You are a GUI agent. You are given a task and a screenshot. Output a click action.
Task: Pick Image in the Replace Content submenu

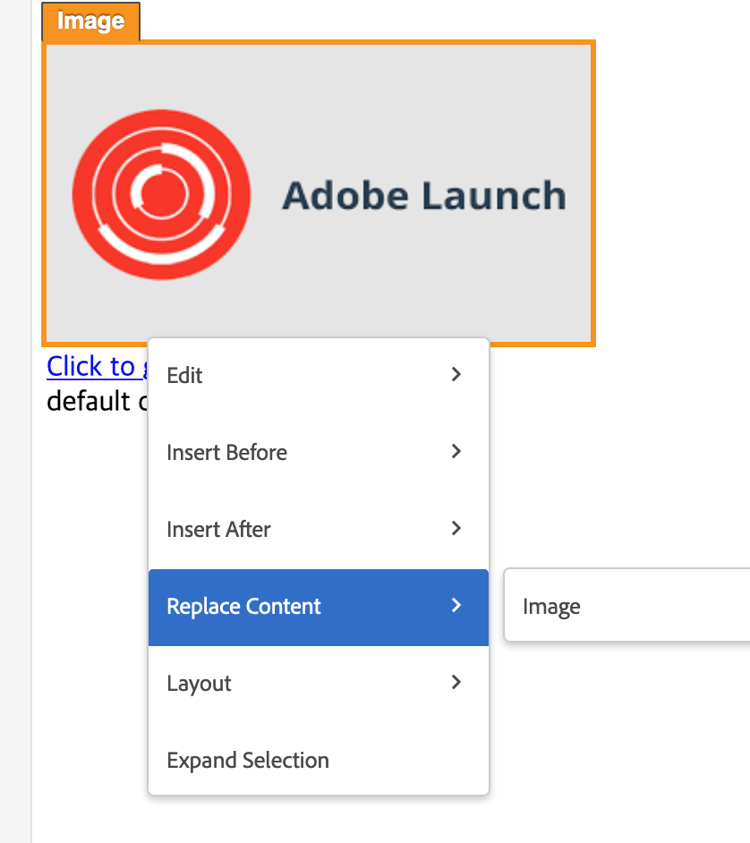pos(552,606)
